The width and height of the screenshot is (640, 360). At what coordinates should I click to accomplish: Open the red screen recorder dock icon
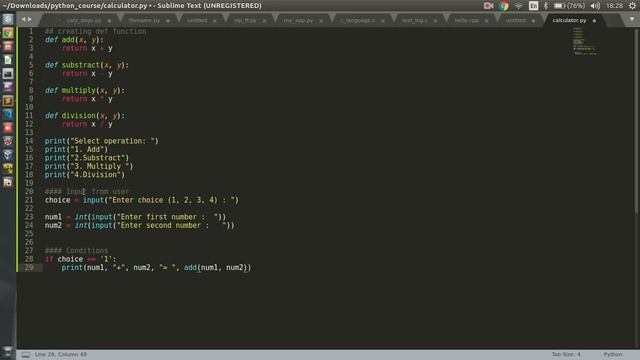8,128
